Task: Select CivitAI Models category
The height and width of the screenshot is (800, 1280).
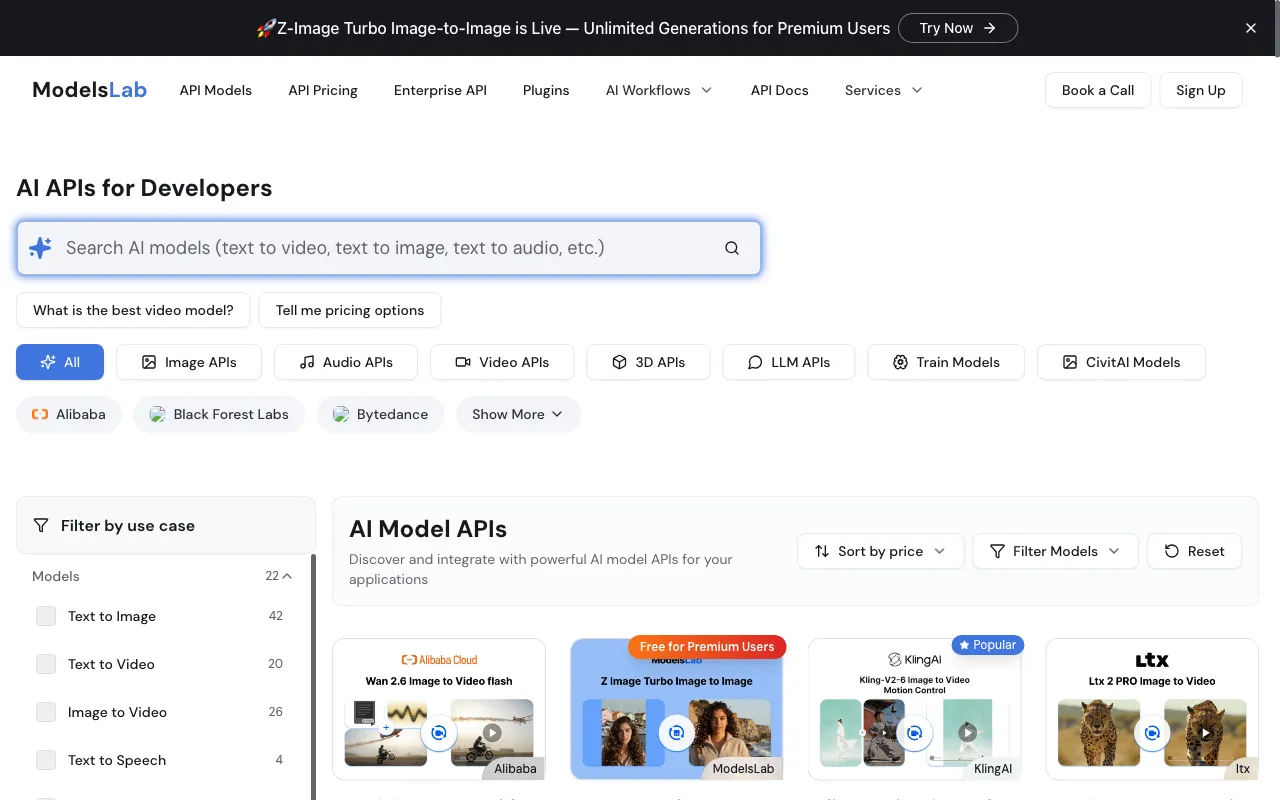Action: coord(1121,362)
